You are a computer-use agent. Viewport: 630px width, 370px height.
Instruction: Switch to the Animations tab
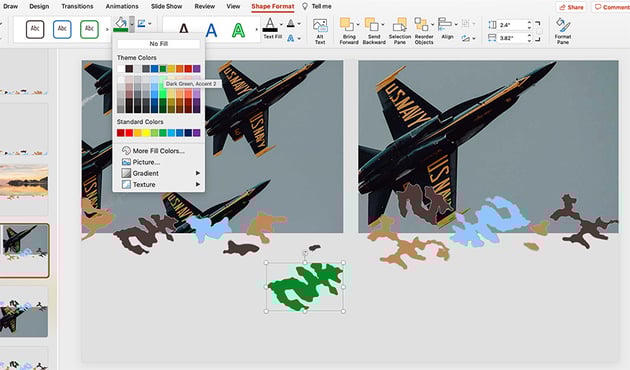pos(122,6)
